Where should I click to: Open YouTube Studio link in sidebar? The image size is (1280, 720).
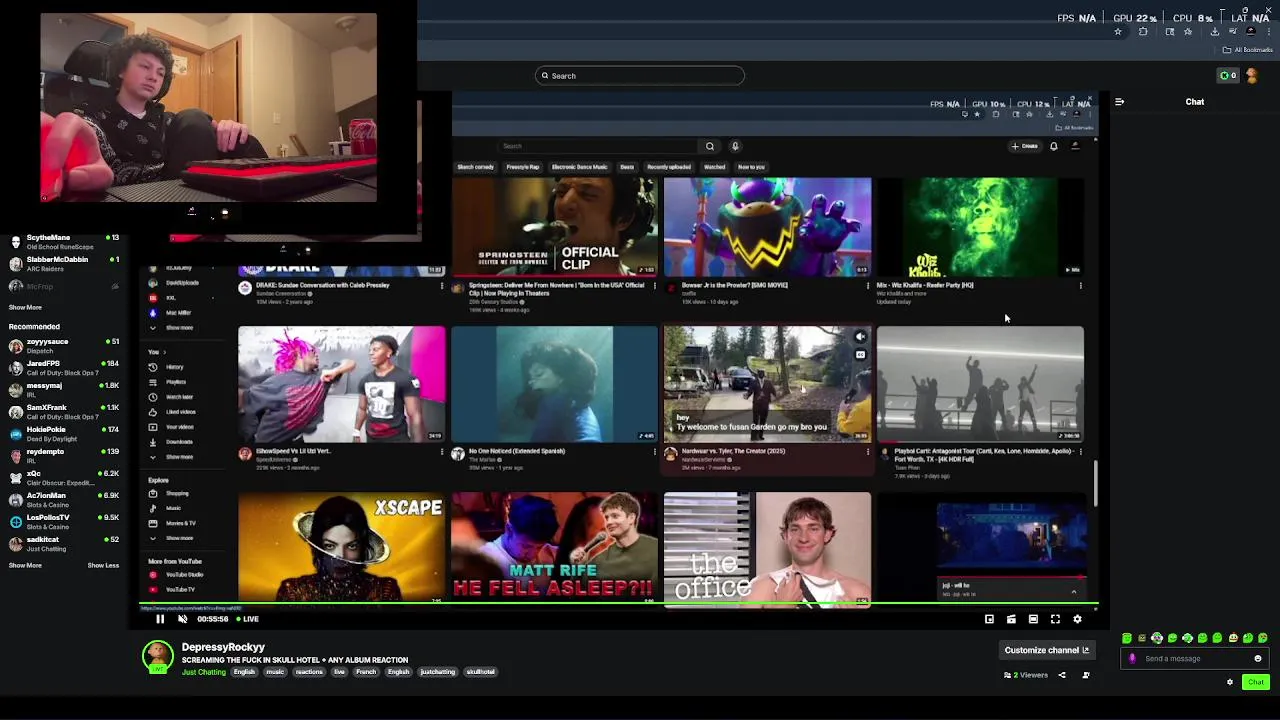pyautogui.click(x=183, y=575)
